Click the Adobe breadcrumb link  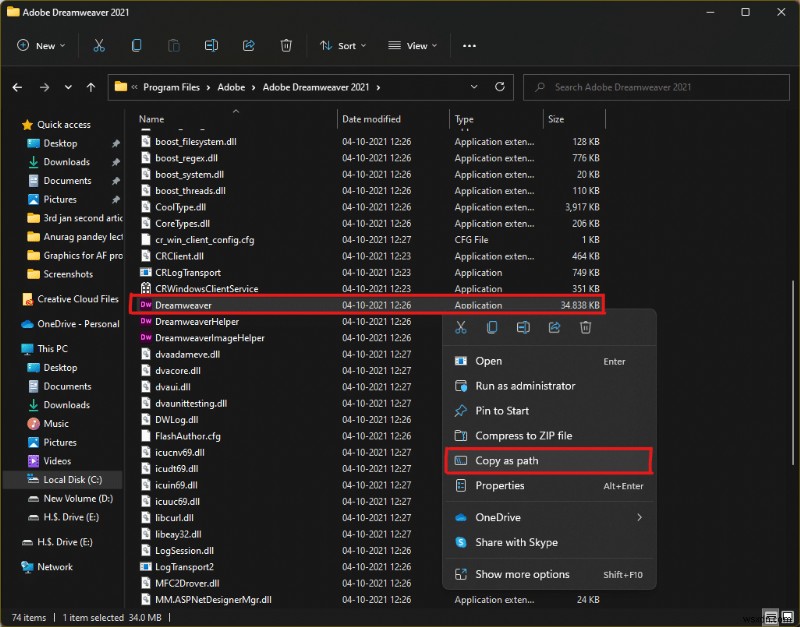232,87
